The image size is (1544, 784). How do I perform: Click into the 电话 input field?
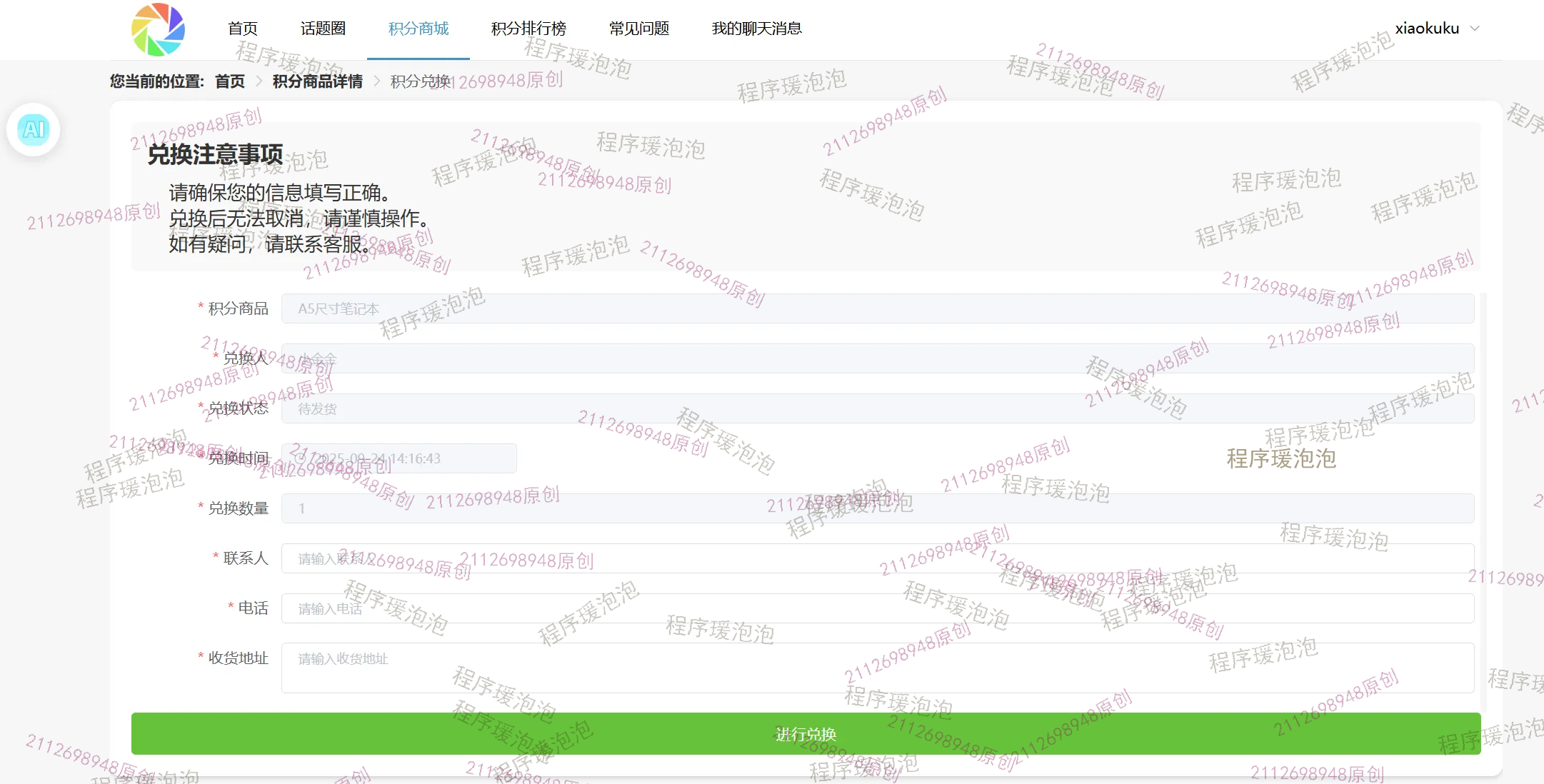877,608
